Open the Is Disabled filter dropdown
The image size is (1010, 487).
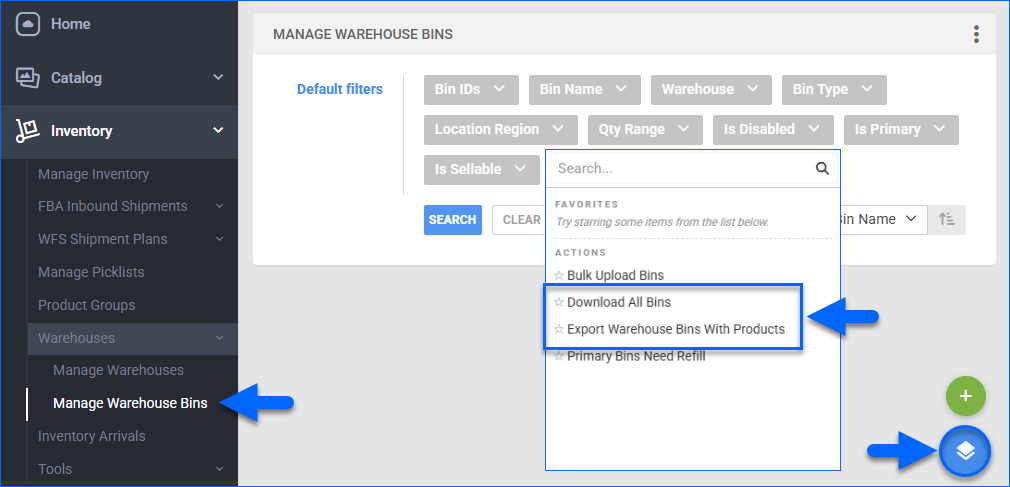pos(772,129)
